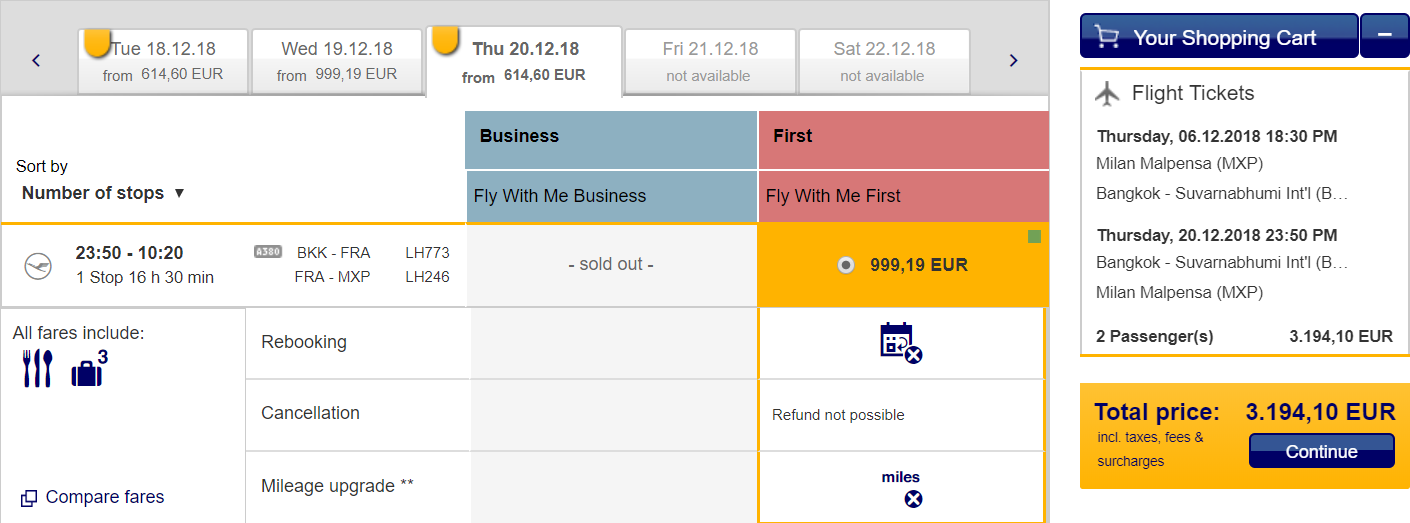Select the 999,19 EUR First fare radio button
The image size is (1410, 523).
click(x=846, y=265)
